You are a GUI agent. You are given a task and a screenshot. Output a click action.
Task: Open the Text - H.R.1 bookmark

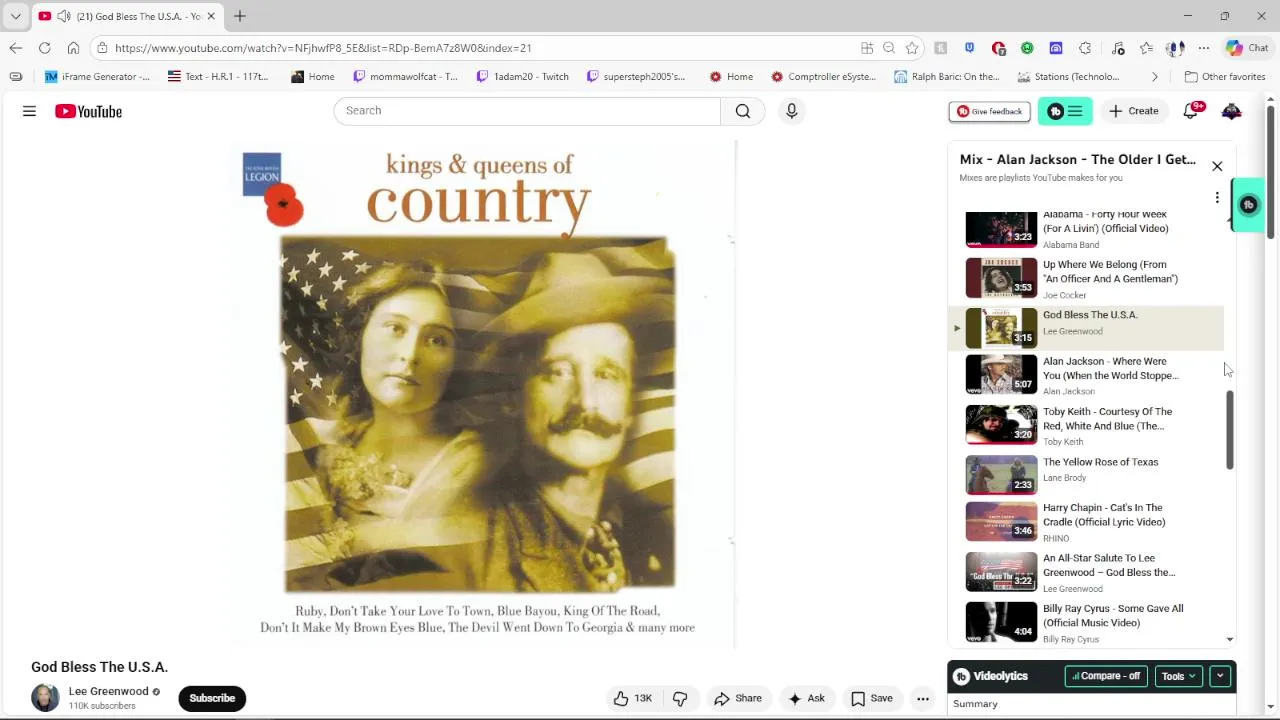[x=218, y=77]
